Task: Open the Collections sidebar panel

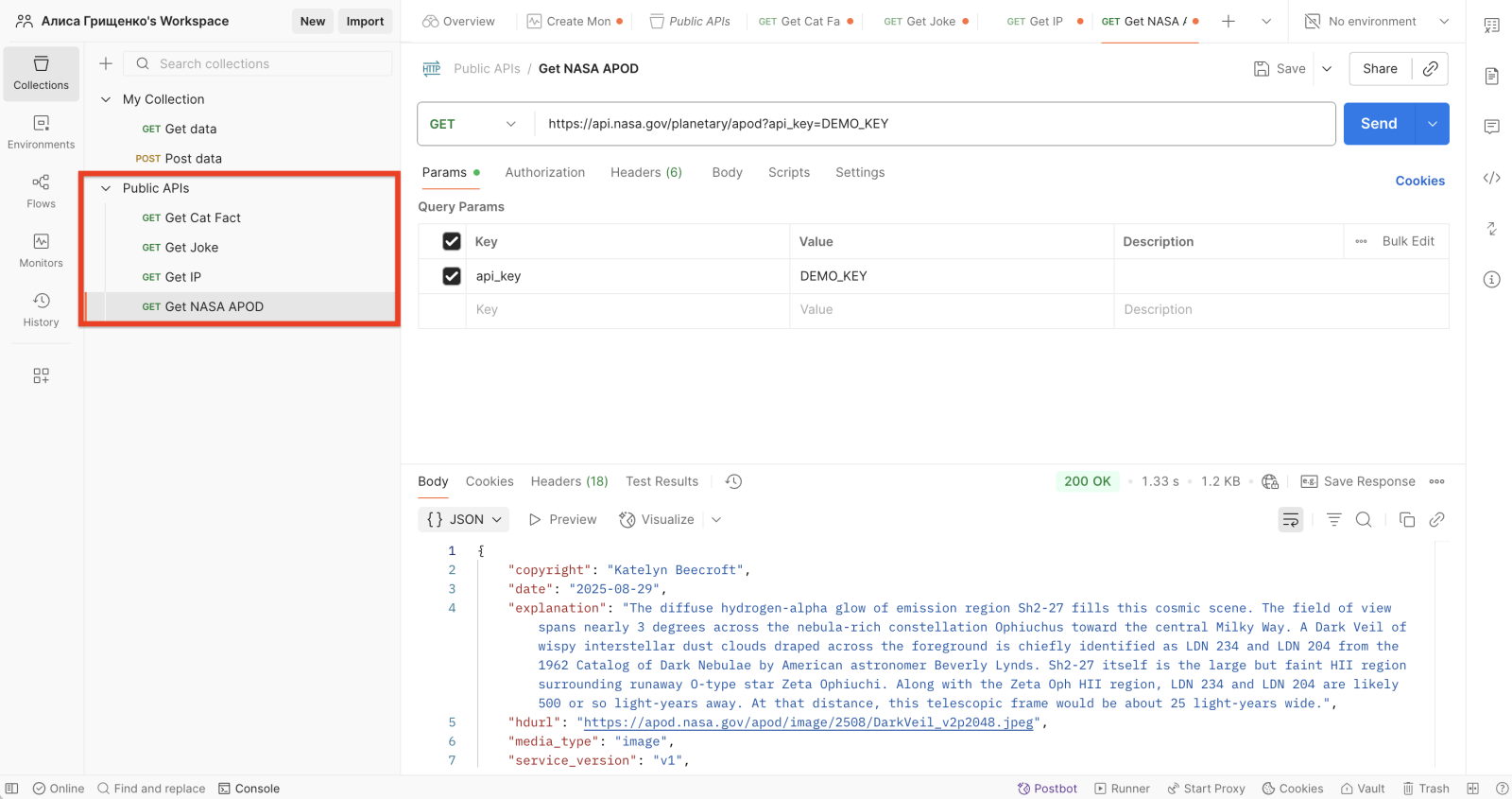Action: click(42, 73)
